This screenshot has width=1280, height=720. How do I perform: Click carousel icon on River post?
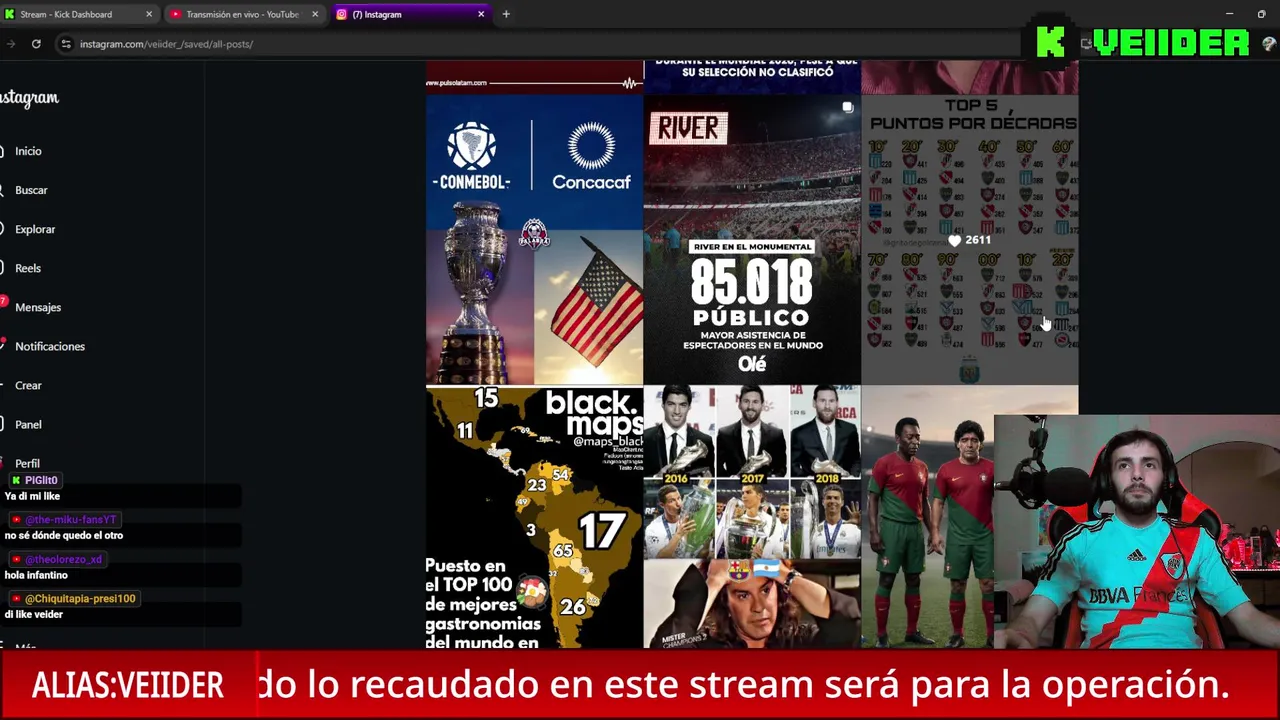click(x=847, y=107)
